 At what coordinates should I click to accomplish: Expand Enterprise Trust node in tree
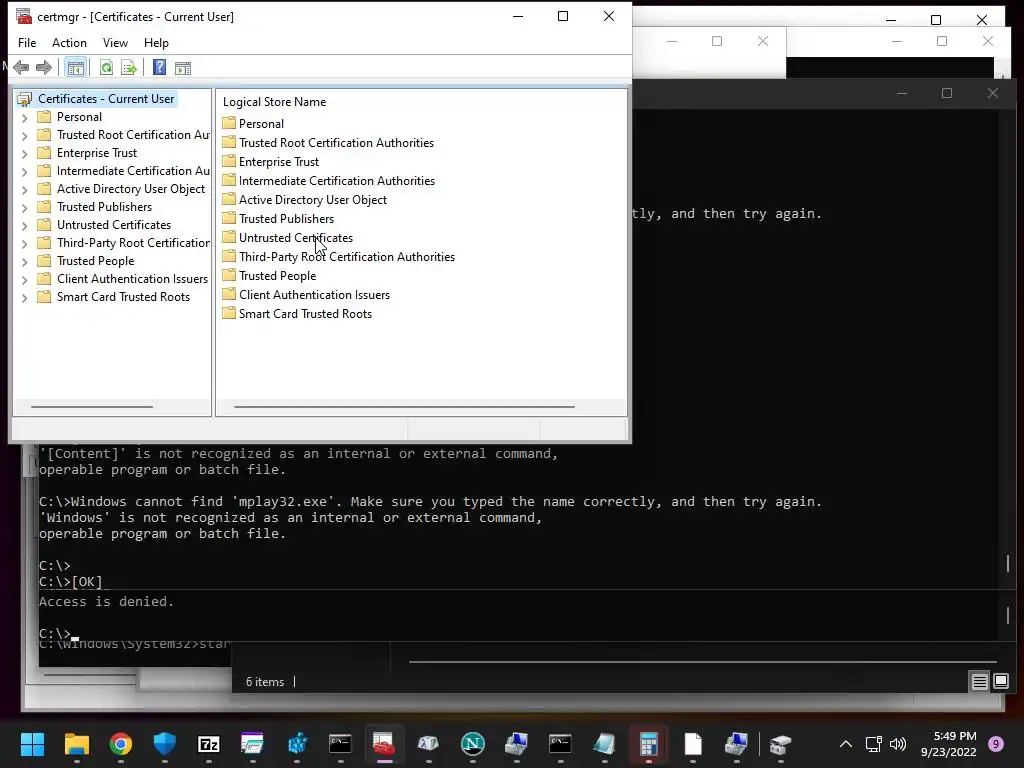tap(24, 153)
